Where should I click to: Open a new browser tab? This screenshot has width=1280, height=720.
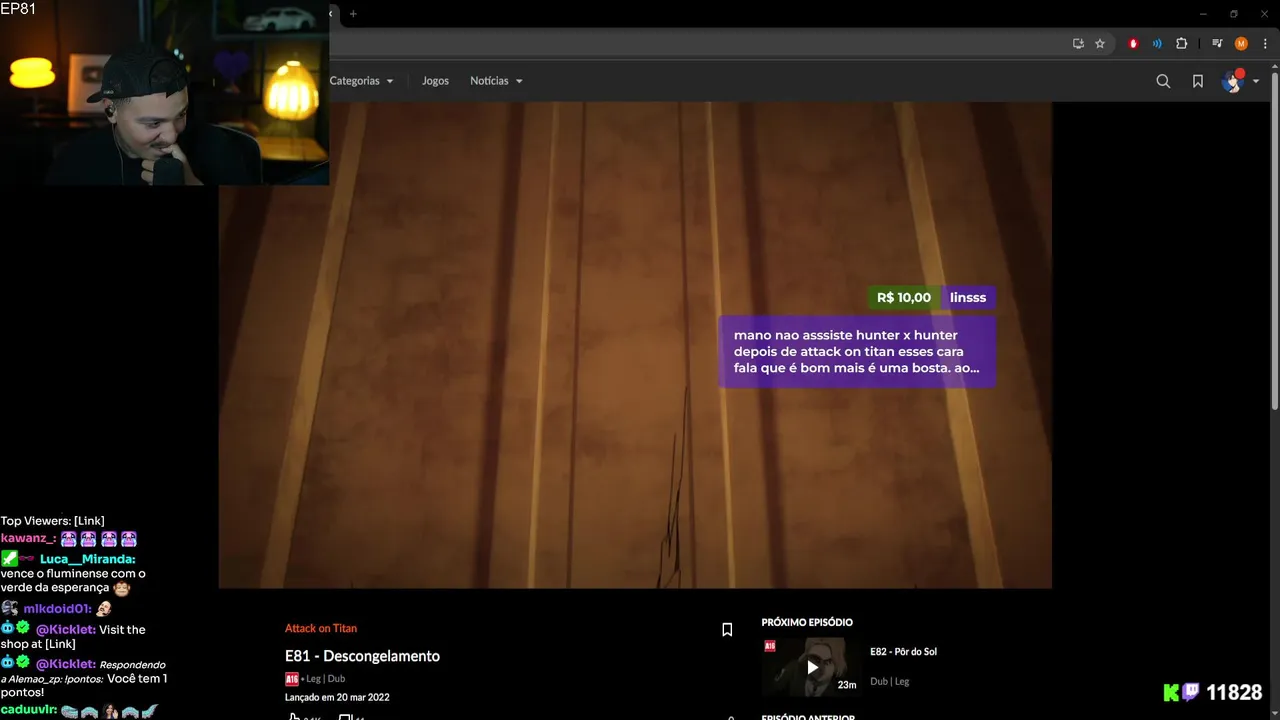353,14
